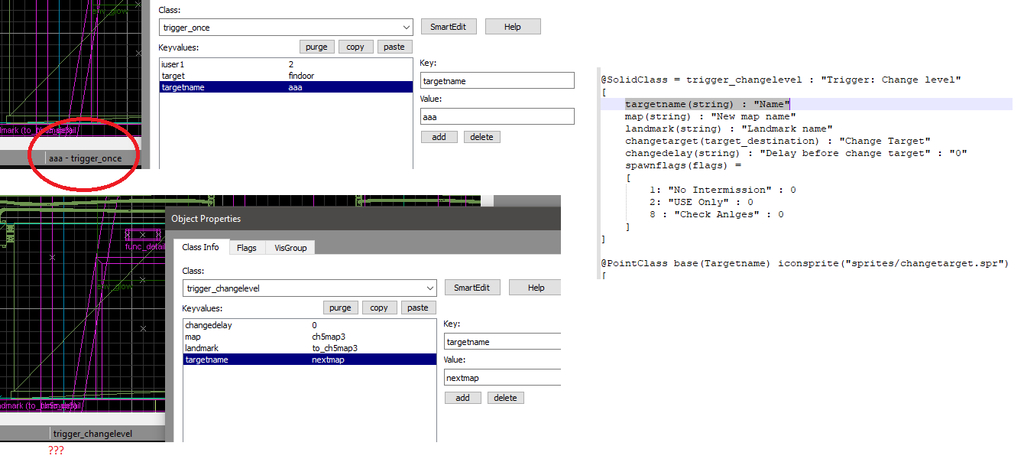Click Help next to trigger_changelevel class

(536, 288)
